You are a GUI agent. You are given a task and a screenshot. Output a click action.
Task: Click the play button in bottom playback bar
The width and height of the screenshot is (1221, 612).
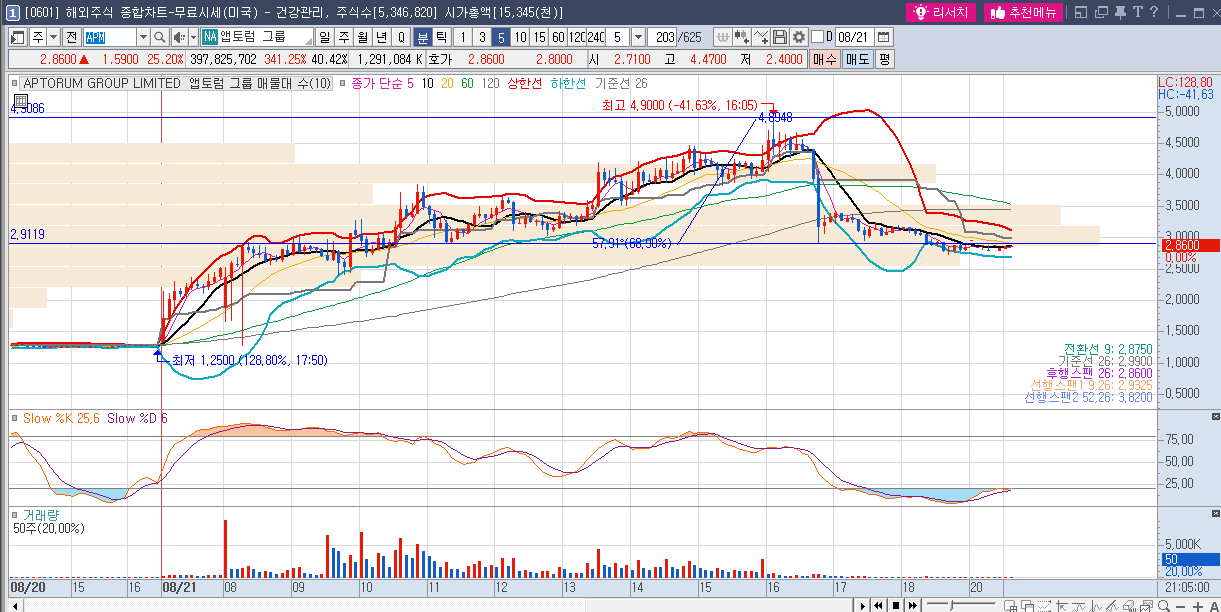(x=862, y=606)
